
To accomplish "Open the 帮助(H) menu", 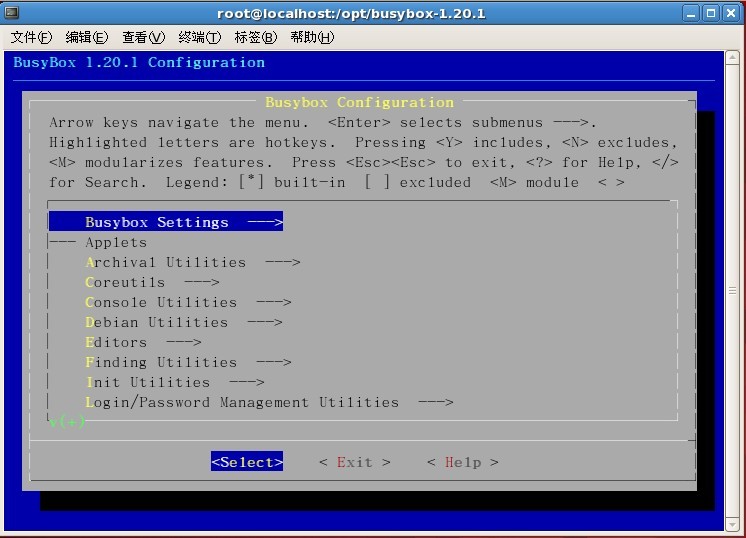I will tap(312, 37).
